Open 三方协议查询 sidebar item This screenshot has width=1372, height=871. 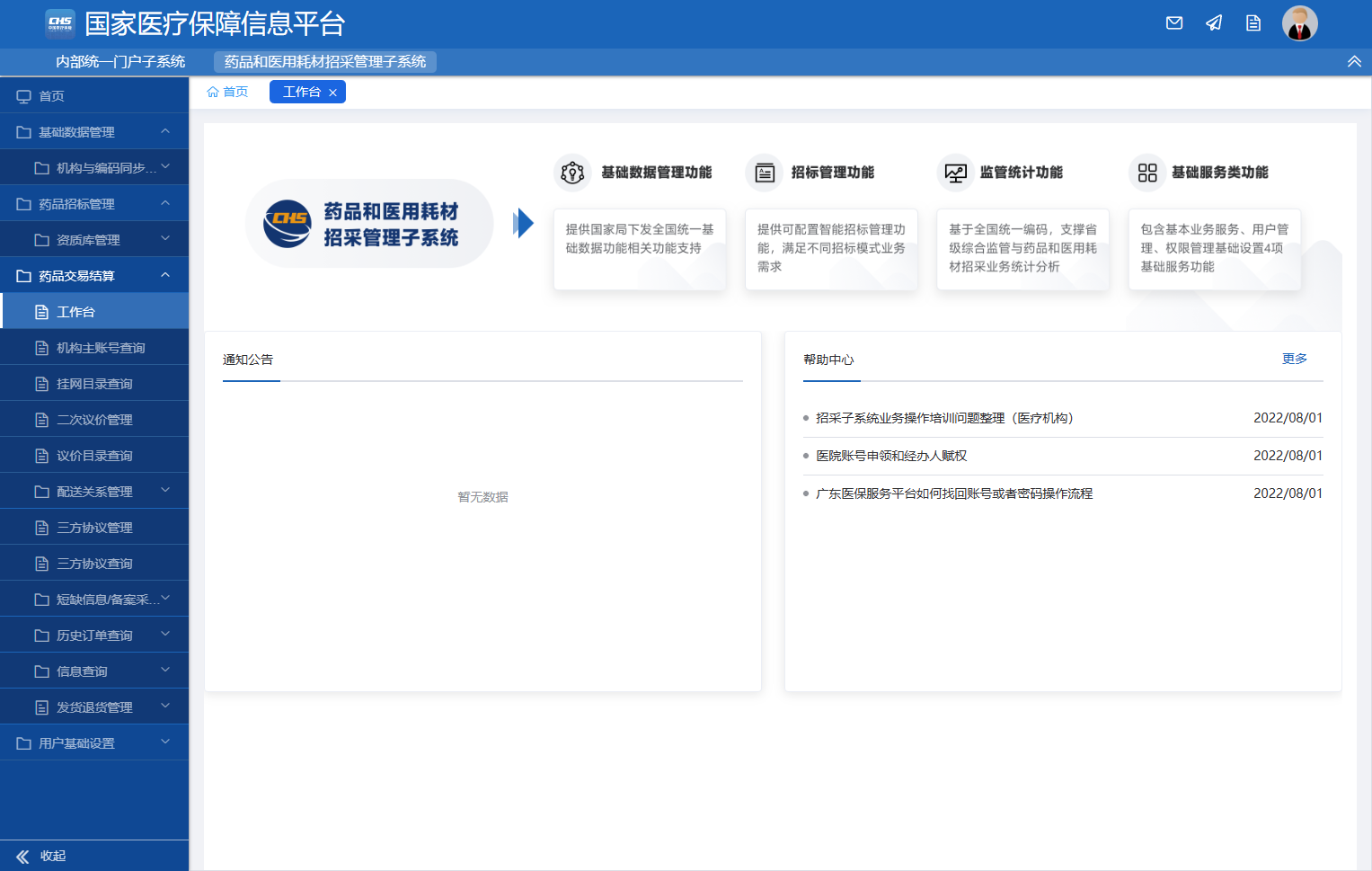pyautogui.click(x=94, y=564)
